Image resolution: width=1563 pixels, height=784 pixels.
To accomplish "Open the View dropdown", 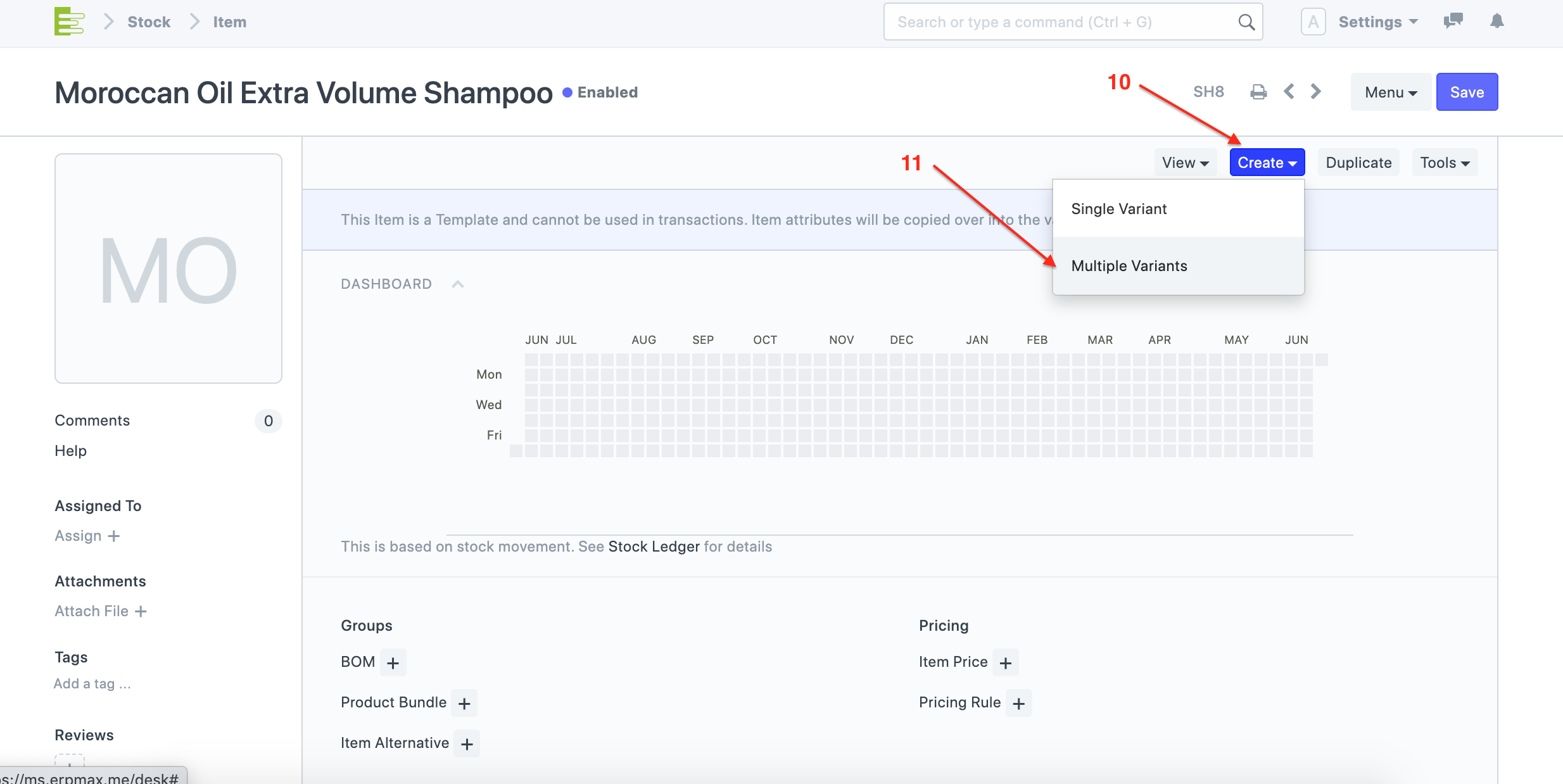I will [1185, 163].
